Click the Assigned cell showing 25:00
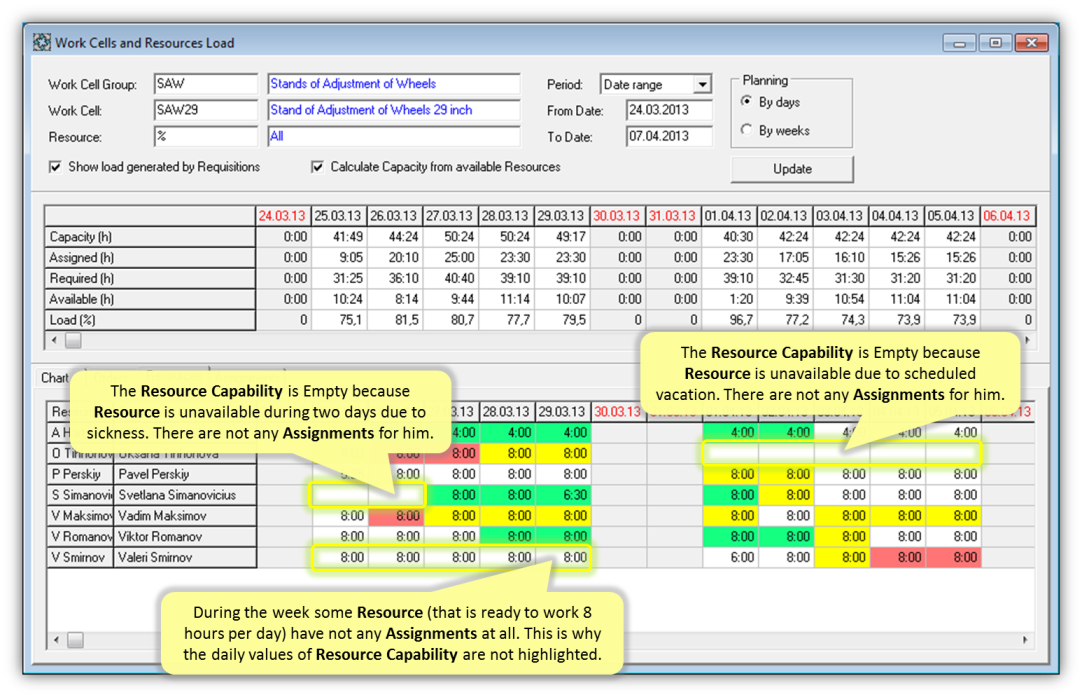The width and height of the screenshot is (1082, 697). point(450,257)
